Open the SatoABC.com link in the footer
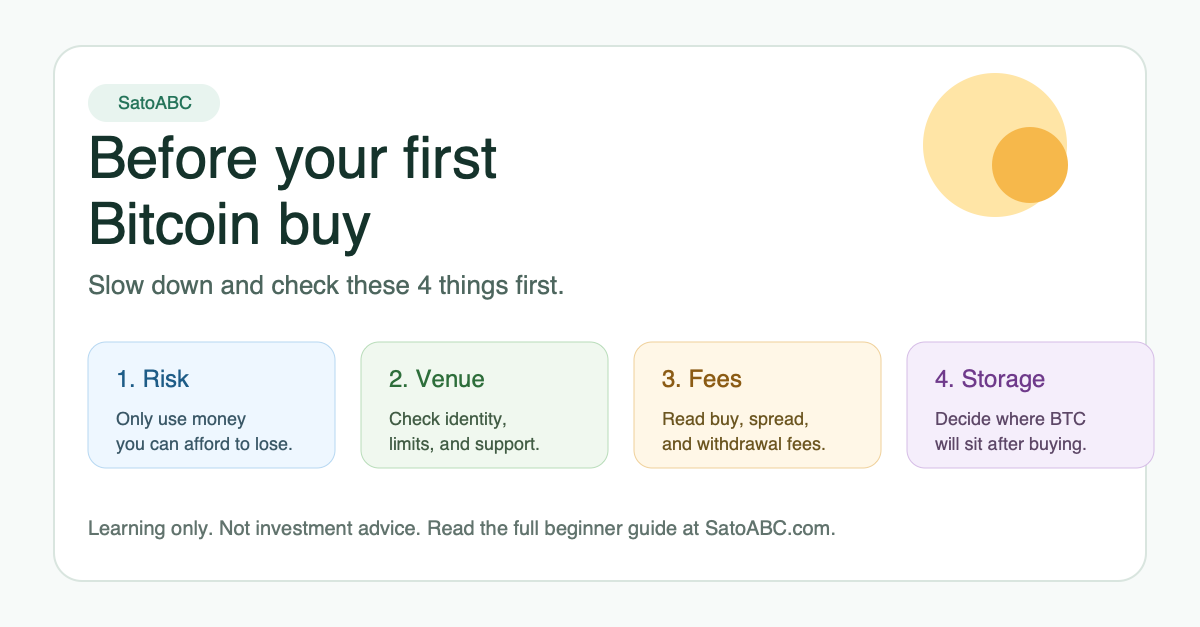The height and width of the screenshot is (627, 1200). (x=770, y=528)
